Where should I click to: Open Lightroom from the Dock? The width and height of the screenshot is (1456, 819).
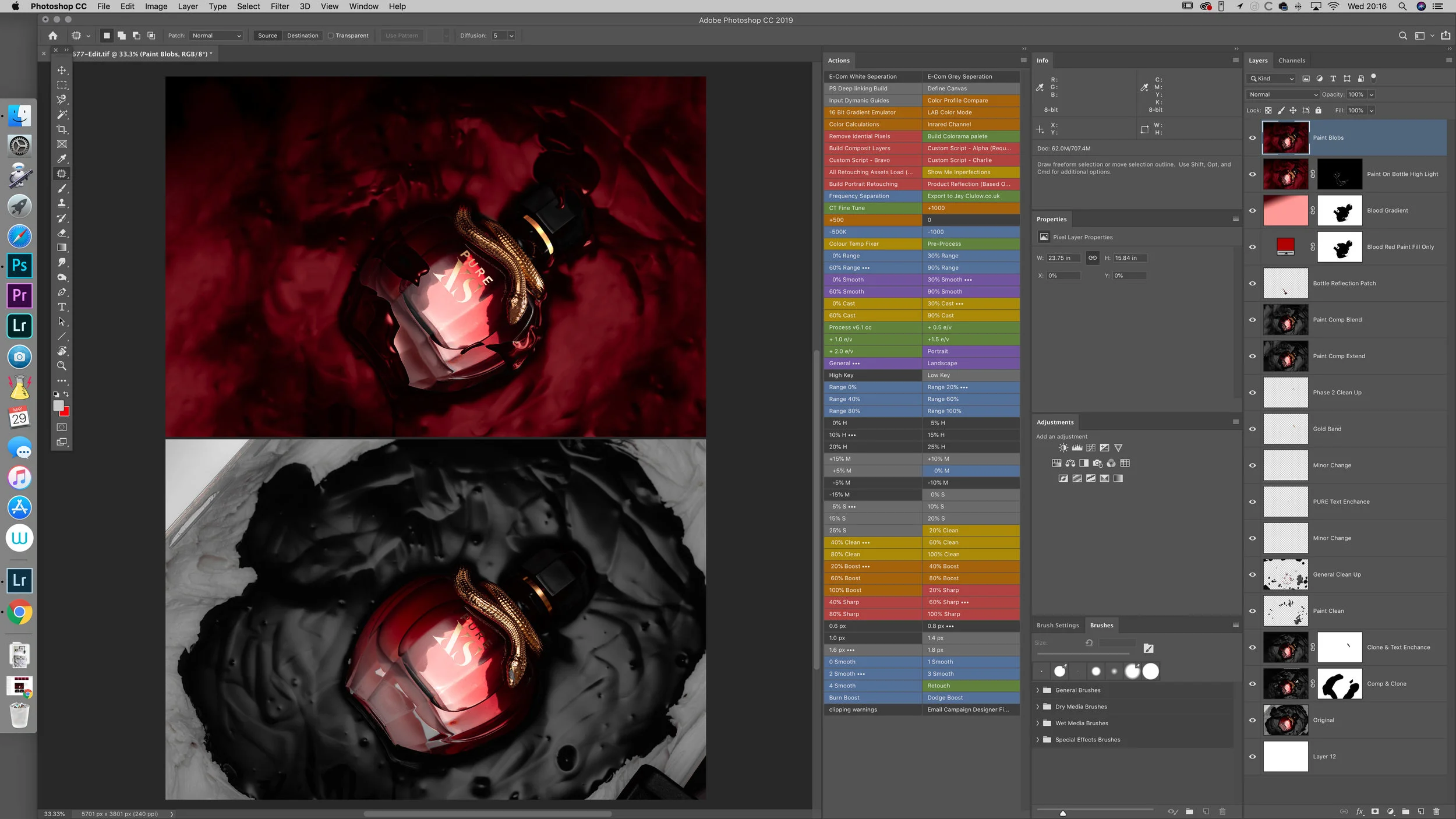[x=19, y=326]
